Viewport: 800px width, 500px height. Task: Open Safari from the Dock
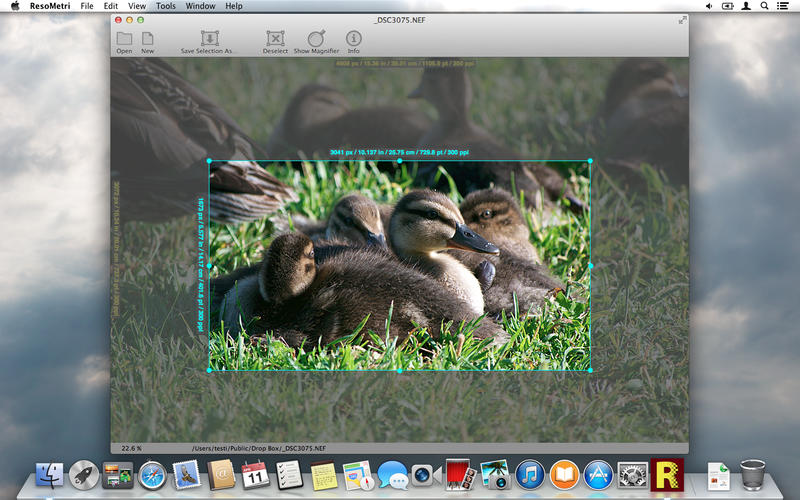click(x=152, y=475)
